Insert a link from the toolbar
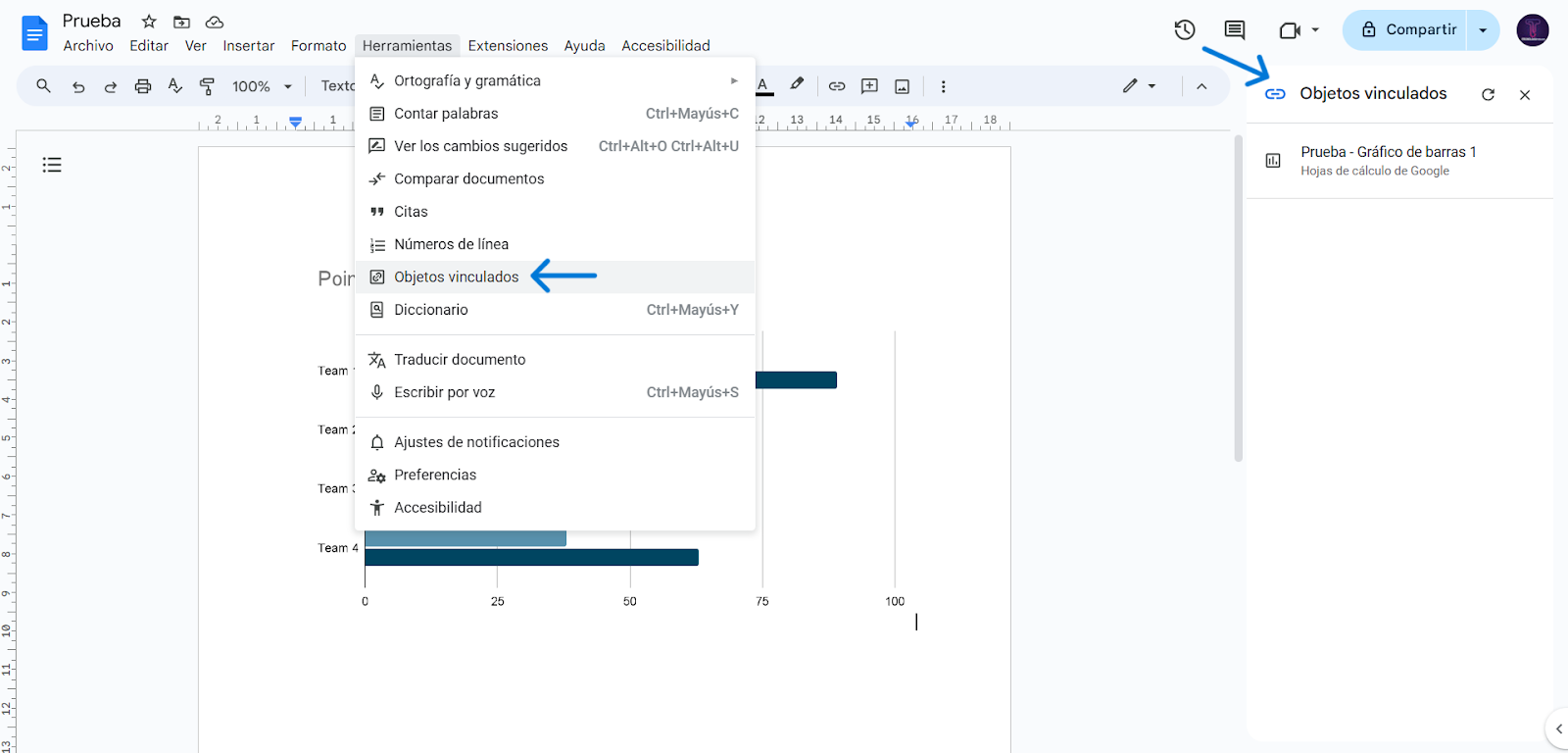Screen dimensions: 1568x753 (x=837, y=86)
